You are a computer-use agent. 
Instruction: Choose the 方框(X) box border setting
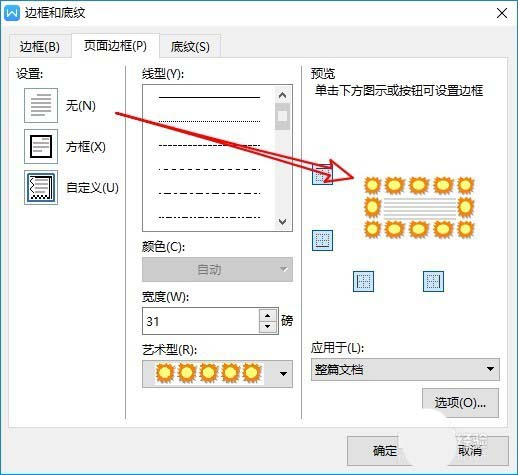point(41,146)
